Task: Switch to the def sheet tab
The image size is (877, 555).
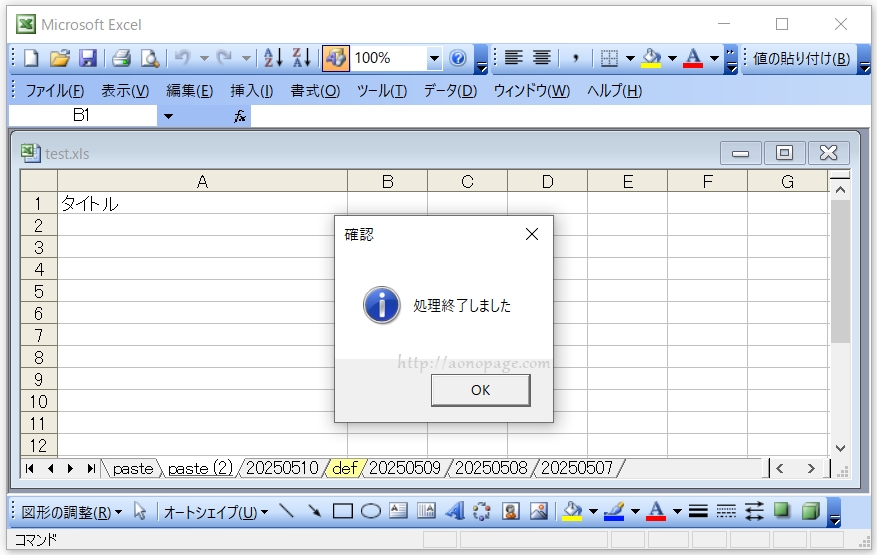Action: click(345, 468)
